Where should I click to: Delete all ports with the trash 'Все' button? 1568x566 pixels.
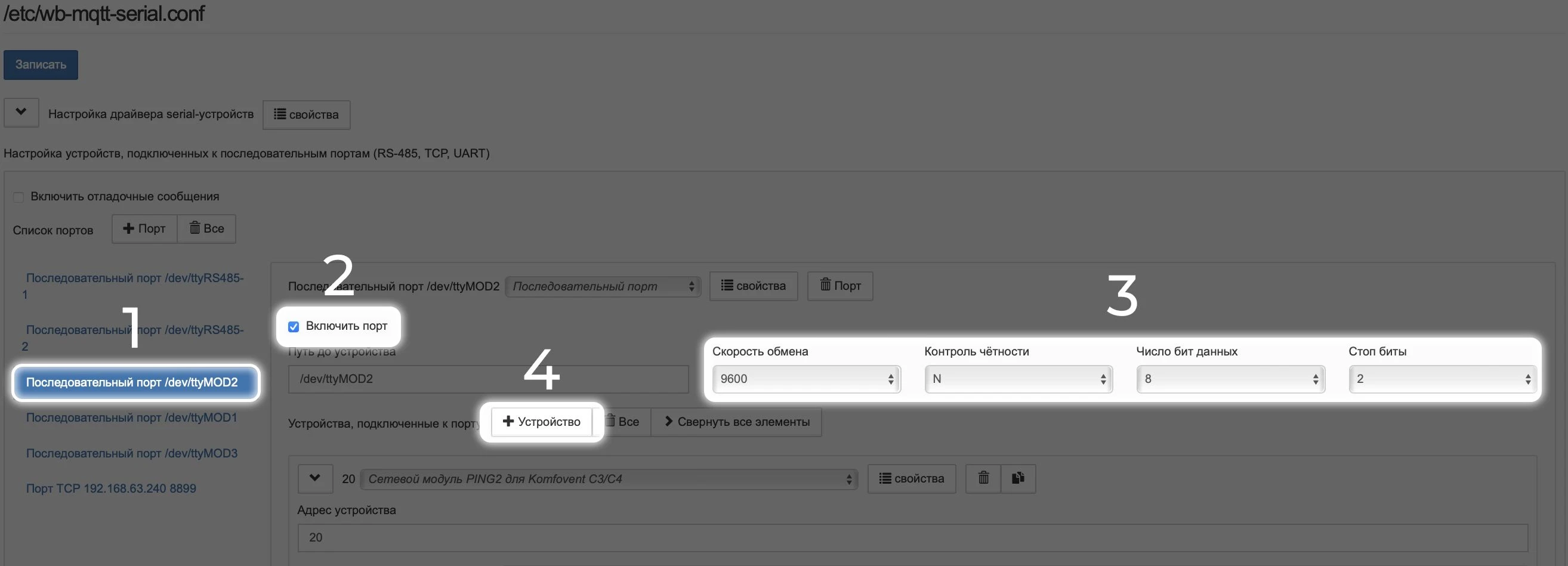pos(206,229)
